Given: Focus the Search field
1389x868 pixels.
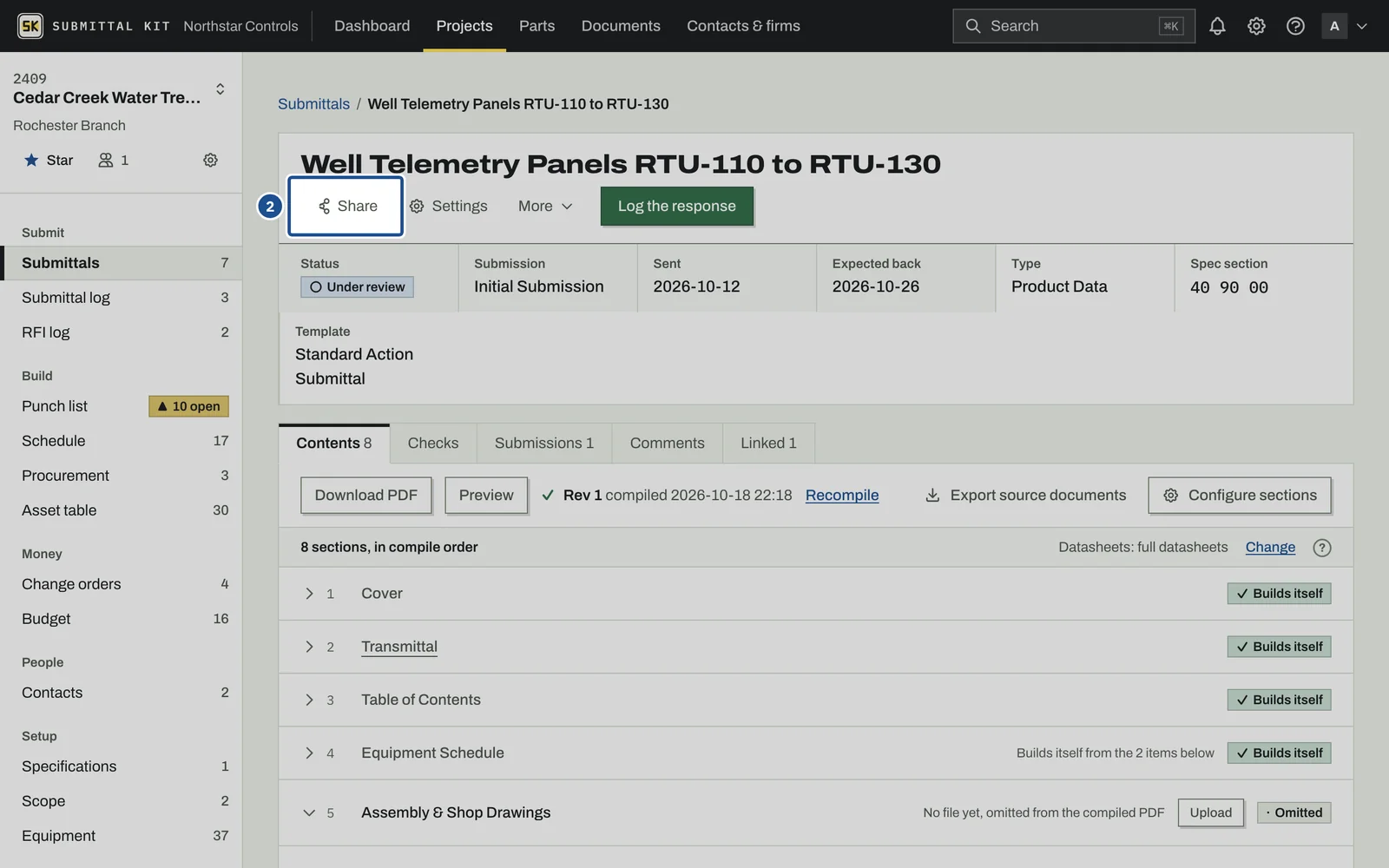Looking at the screenshot, I should 1073,26.
